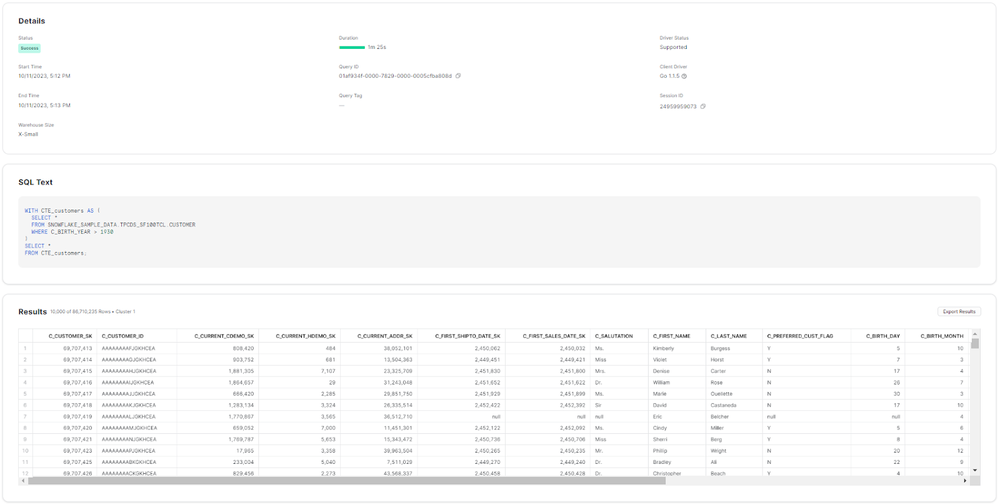Select the cell containing Kimberly
This screenshot has height=504, width=1000.
coord(663,348)
